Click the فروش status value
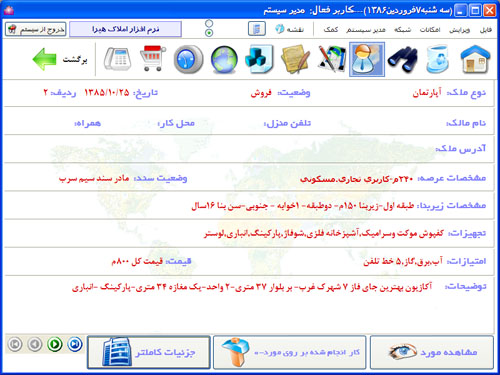This screenshot has width=500, height=375. [261, 93]
